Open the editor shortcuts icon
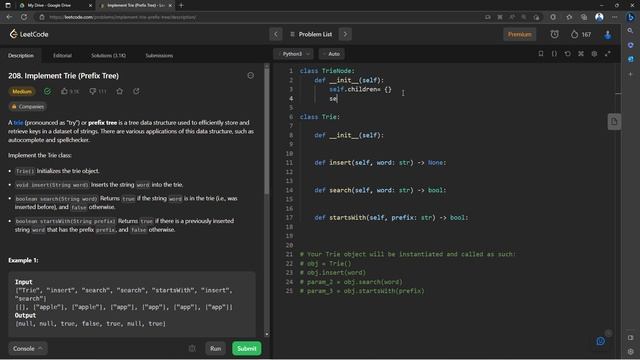Screen dimensions: 640x360 (581, 53)
